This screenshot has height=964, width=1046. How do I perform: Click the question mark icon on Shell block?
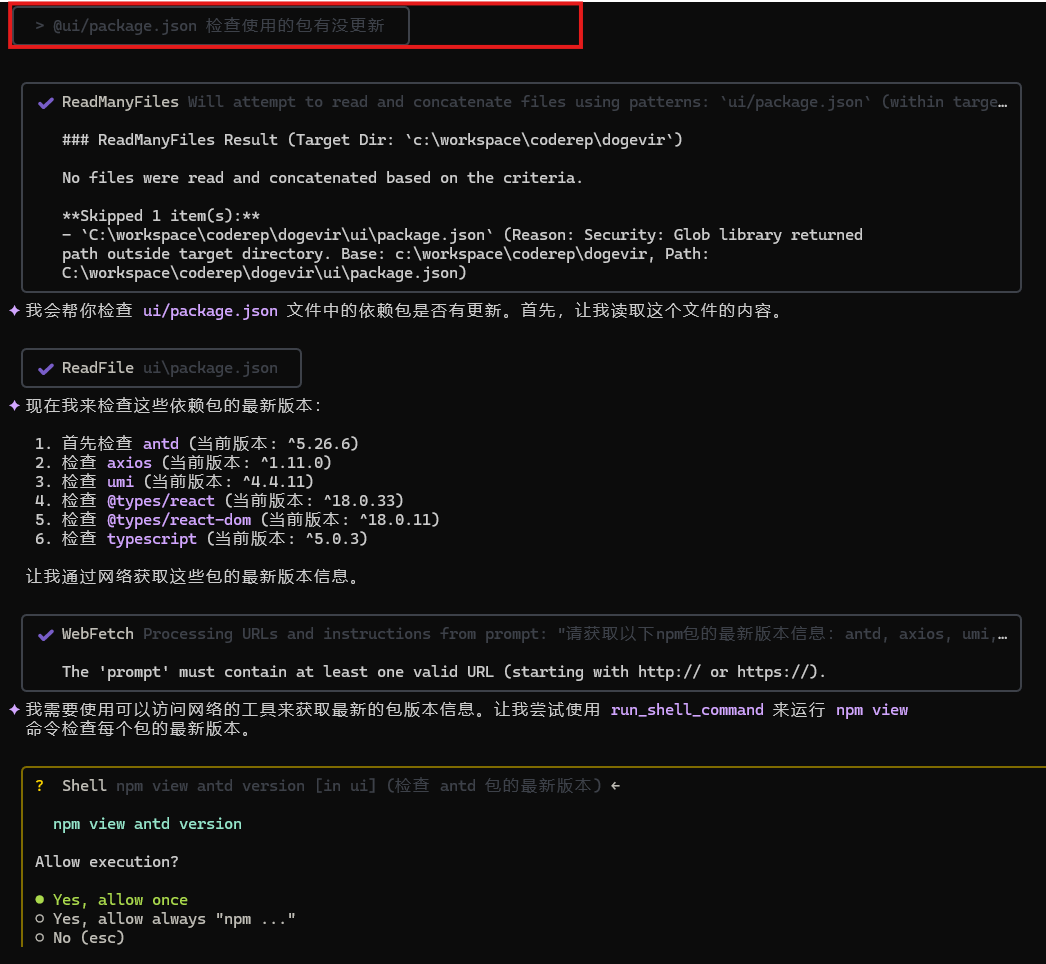click(39, 786)
